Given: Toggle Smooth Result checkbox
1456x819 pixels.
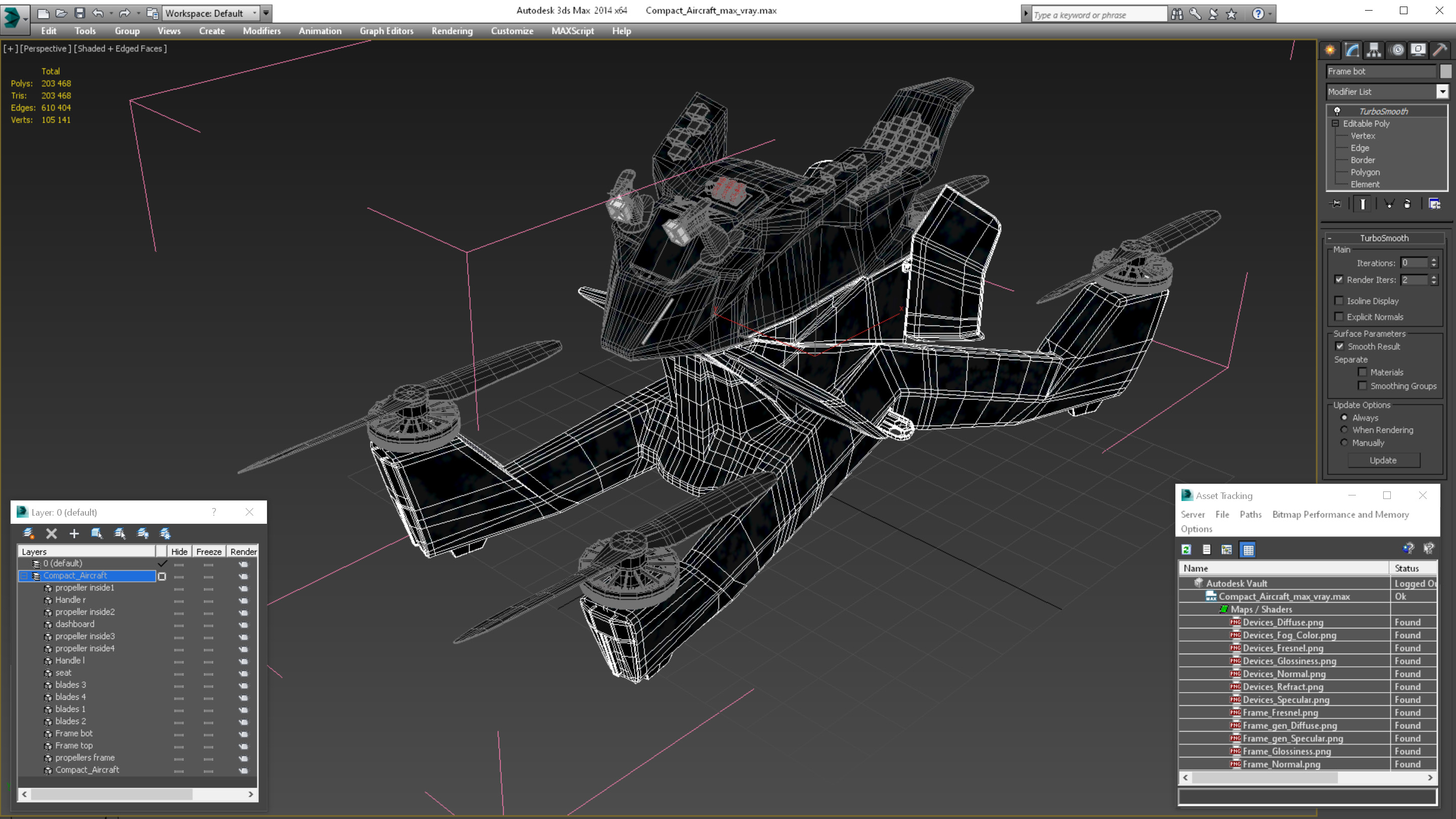Looking at the screenshot, I should [1340, 346].
